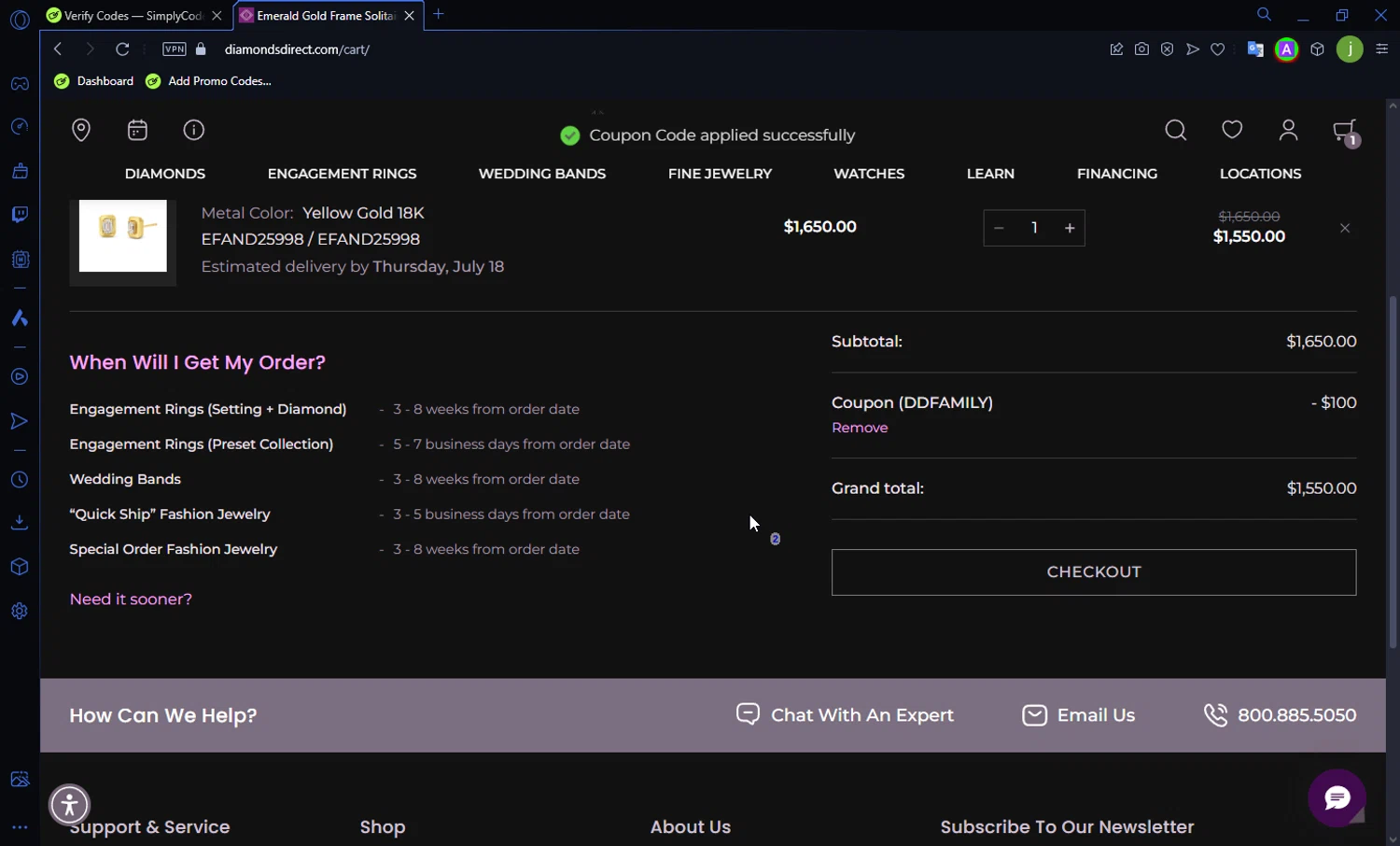1400x846 pixels.
Task: Click browser heart bookmark icon
Action: click(1218, 49)
